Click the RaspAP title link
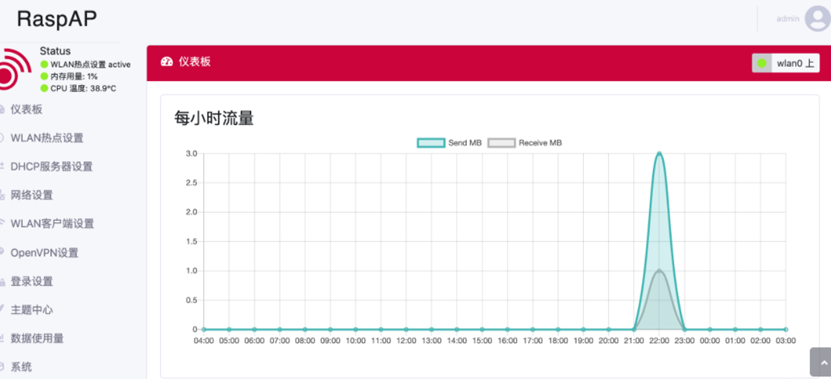The height and width of the screenshot is (379, 831). 57,19
